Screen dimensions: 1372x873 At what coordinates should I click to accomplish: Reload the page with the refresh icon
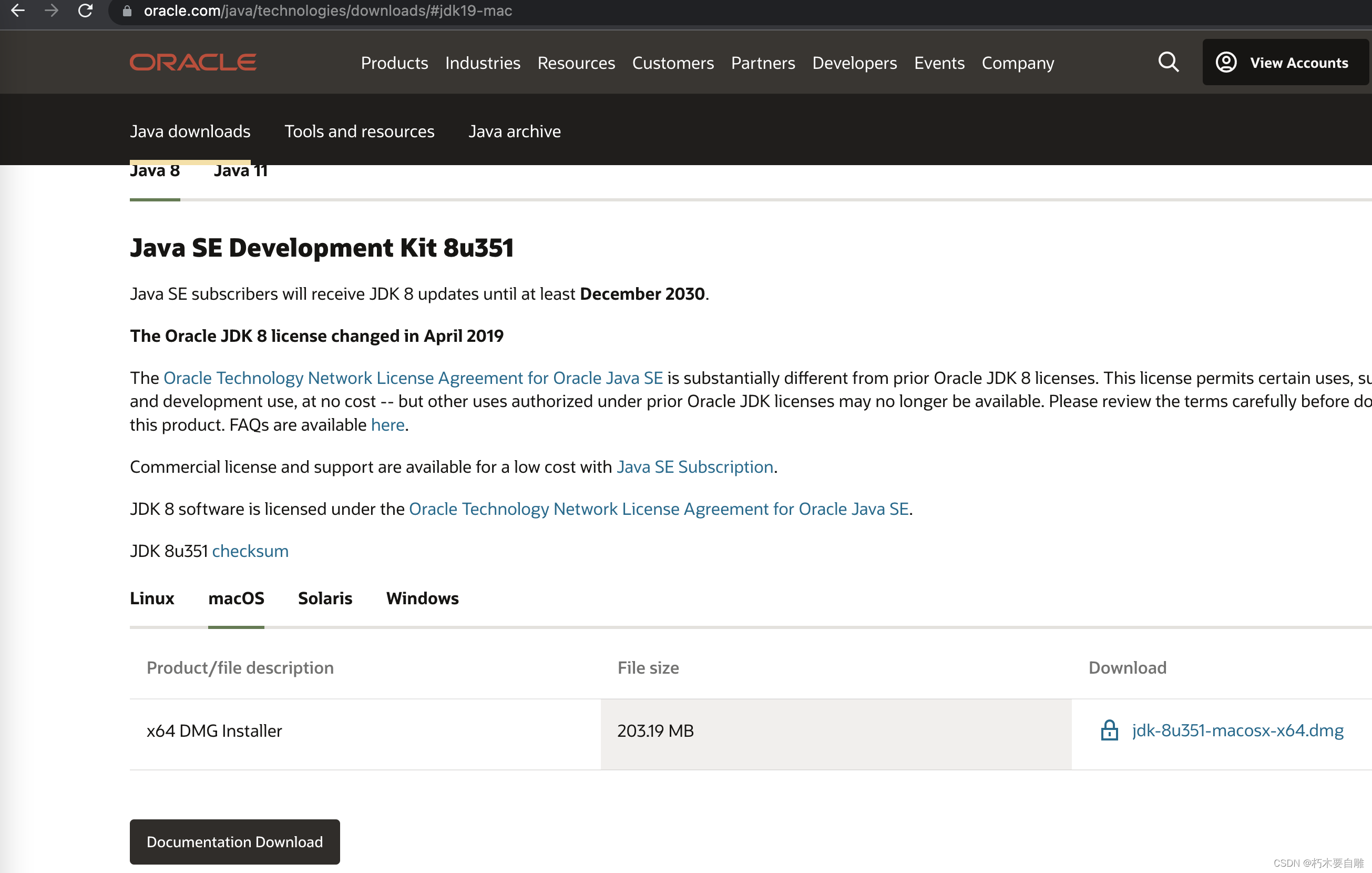tap(86, 11)
